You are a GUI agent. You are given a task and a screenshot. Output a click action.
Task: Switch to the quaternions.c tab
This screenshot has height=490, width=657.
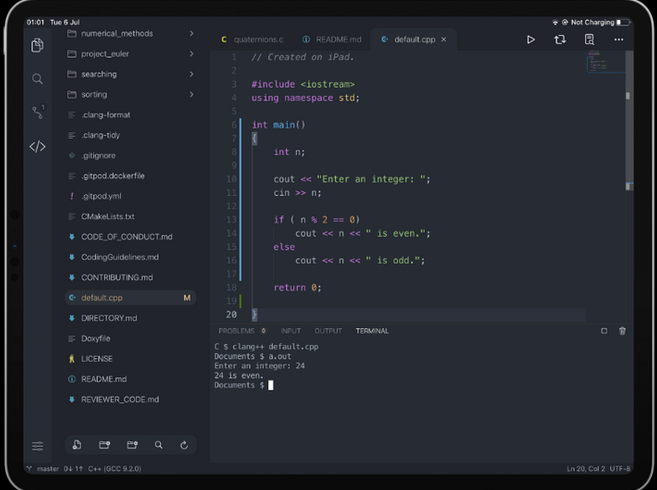(x=252, y=39)
